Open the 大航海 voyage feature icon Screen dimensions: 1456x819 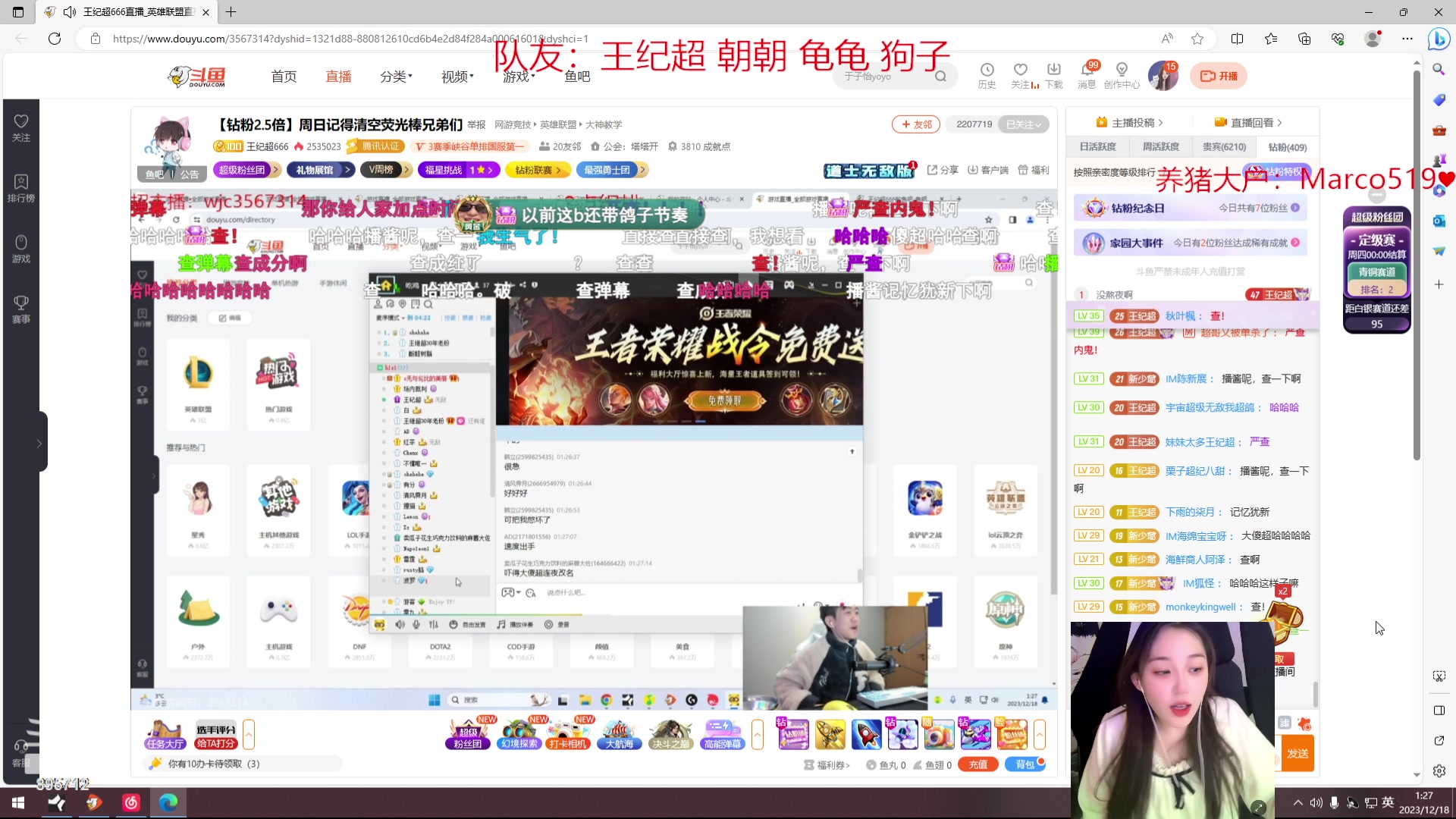tap(620, 734)
